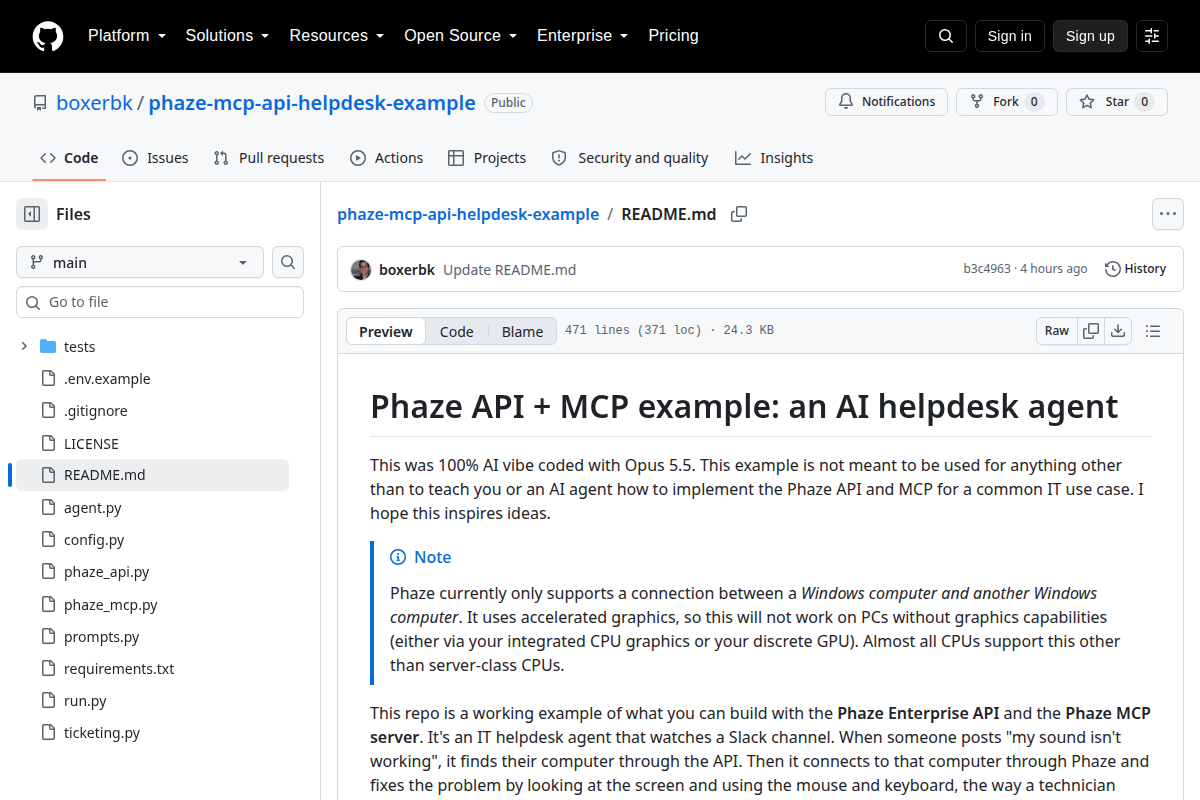Click the search magnifier icon in header
The height and width of the screenshot is (800, 1200).
pos(946,36)
